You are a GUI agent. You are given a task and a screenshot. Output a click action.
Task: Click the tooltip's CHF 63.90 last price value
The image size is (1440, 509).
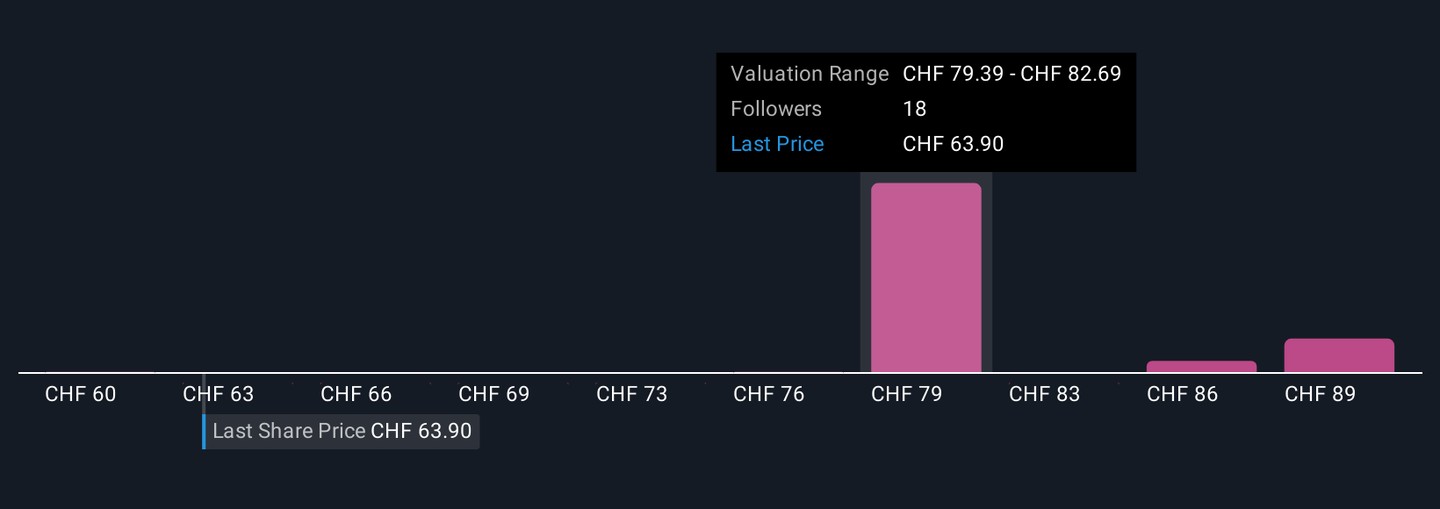pos(953,144)
